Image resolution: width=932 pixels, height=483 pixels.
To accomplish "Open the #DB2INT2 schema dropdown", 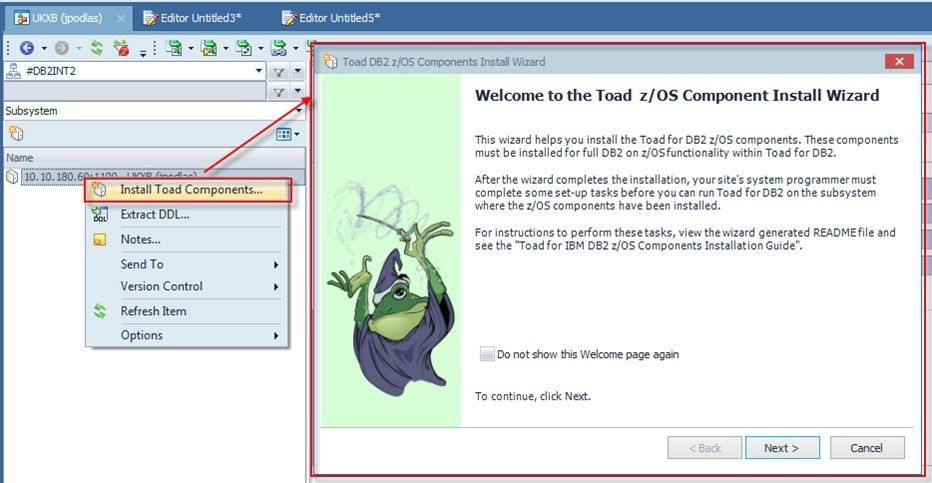I will pyautogui.click(x=259, y=71).
